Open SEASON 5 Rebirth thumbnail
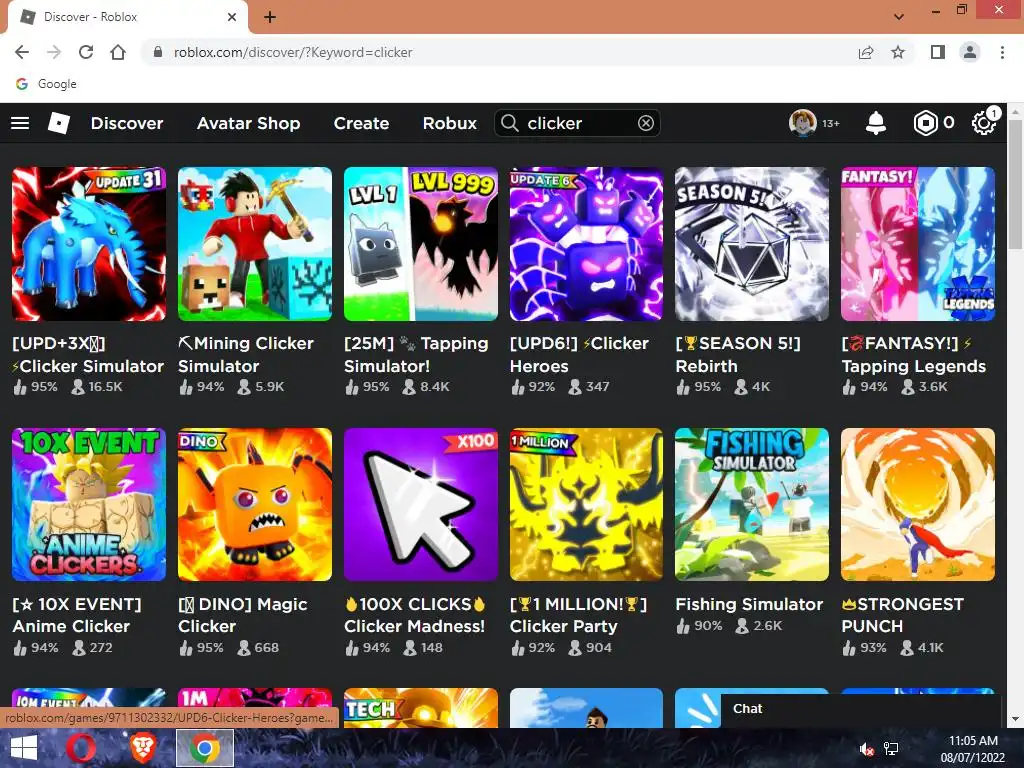 (x=752, y=244)
